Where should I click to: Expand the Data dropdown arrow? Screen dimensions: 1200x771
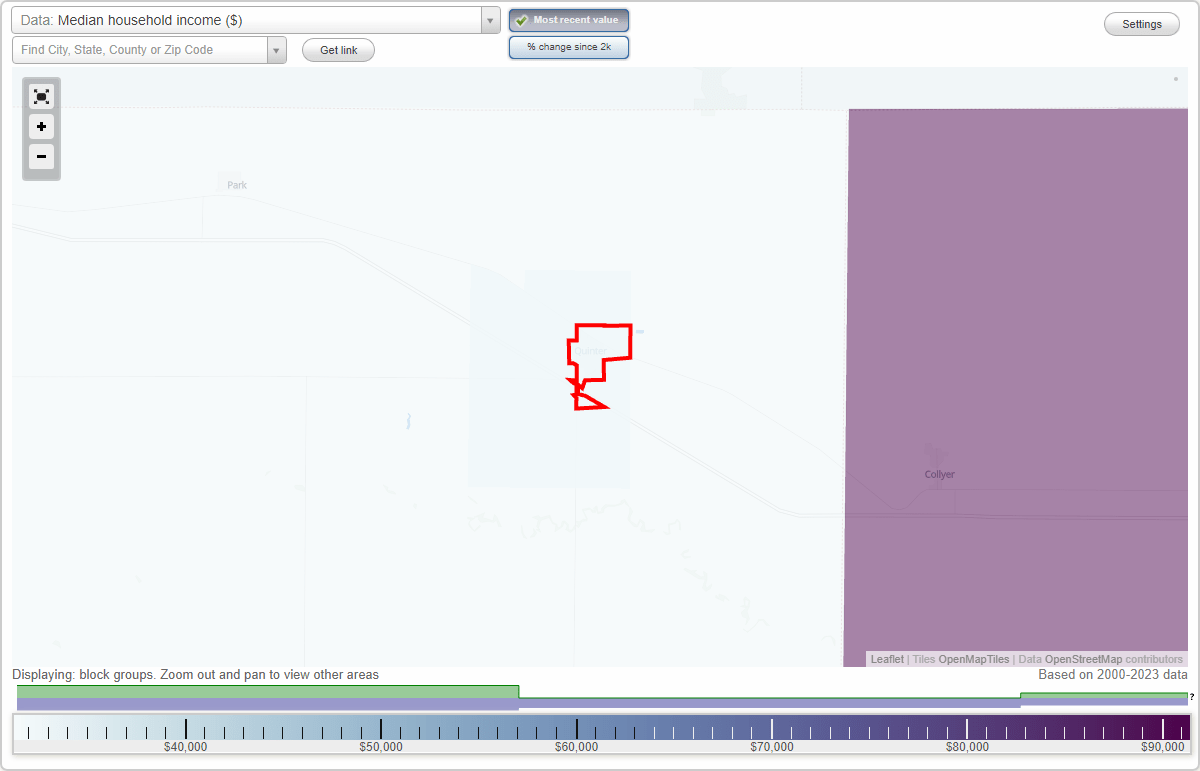[x=489, y=19]
